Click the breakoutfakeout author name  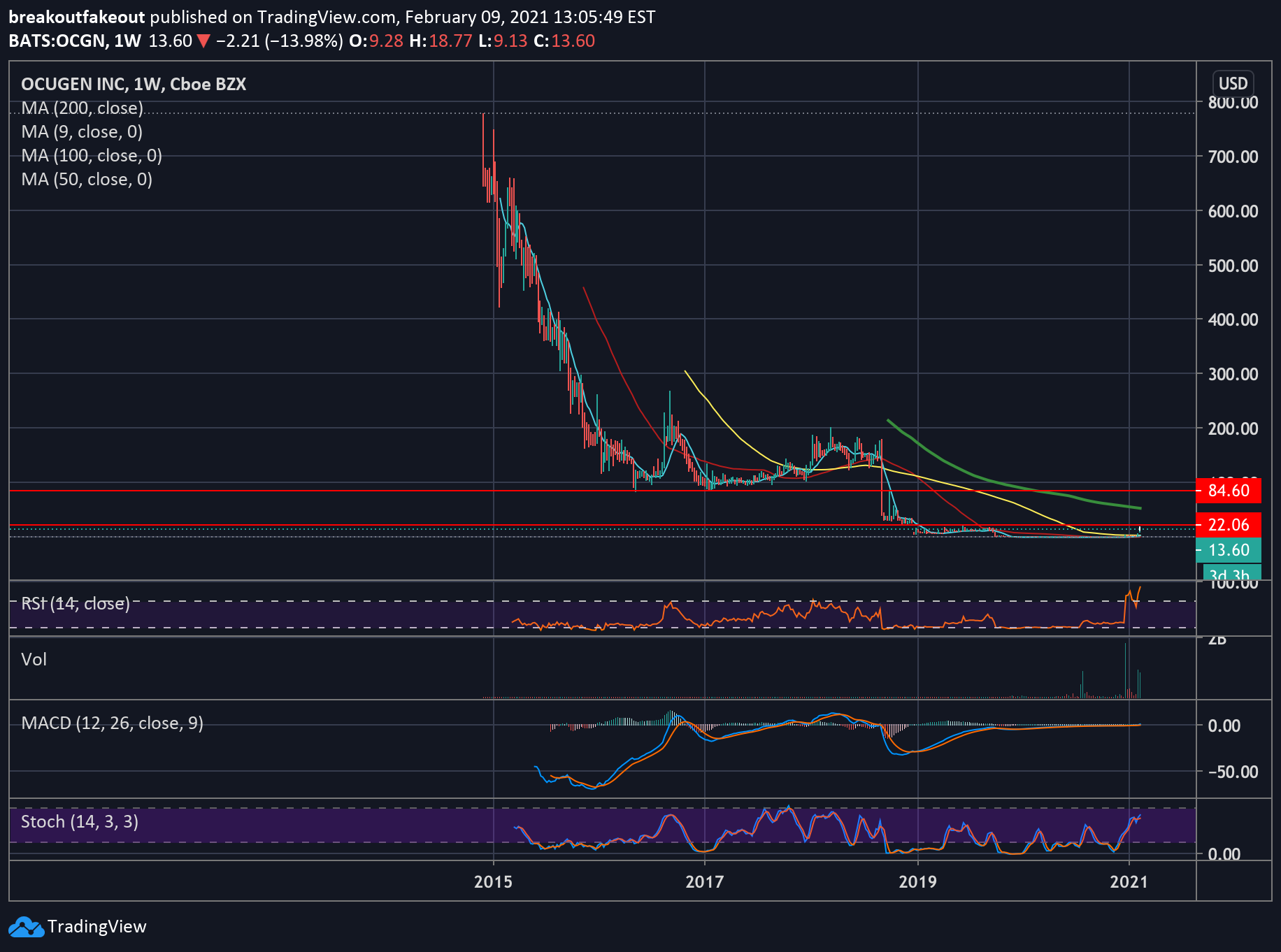[x=77, y=17]
